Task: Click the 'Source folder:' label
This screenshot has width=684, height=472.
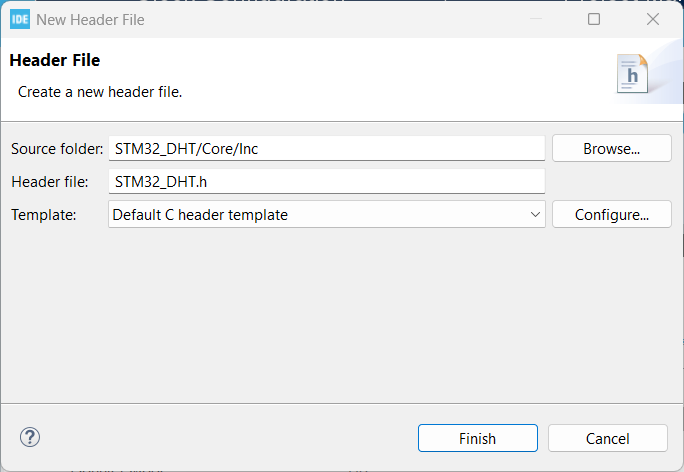Action: tap(57, 149)
